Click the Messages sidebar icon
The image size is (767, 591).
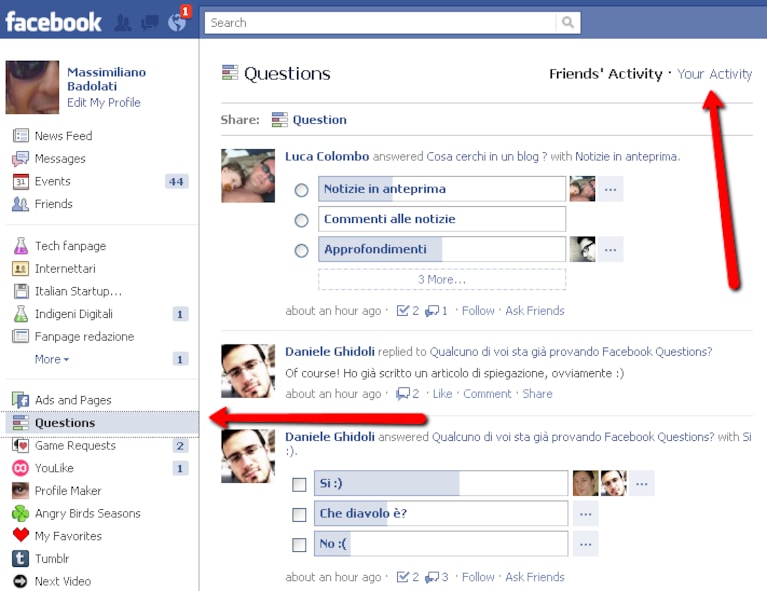pyautogui.click(x=21, y=159)
